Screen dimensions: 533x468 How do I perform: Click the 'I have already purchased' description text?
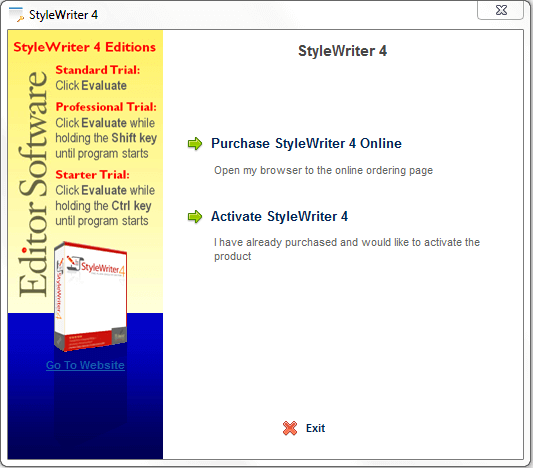tap(347, 249)
